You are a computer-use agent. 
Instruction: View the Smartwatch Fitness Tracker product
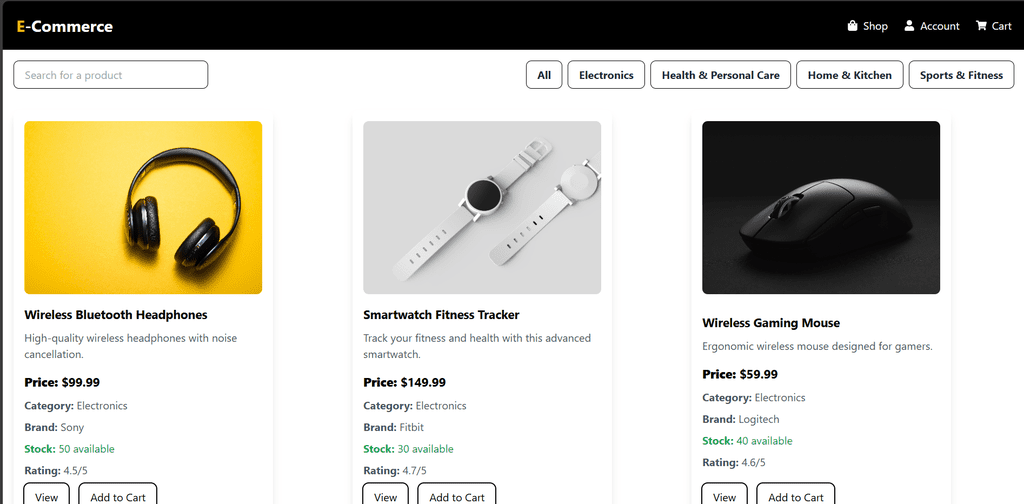[386, 496]
